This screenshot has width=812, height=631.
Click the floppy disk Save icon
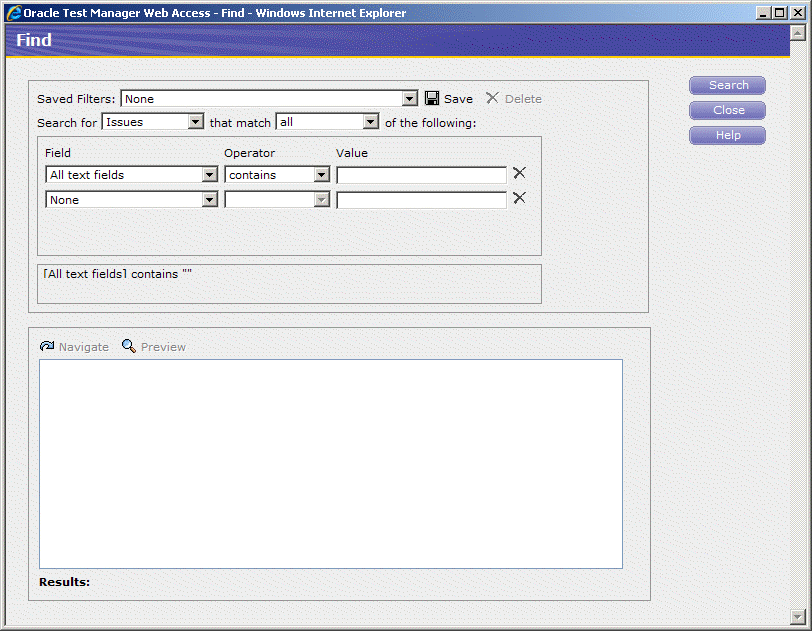pyautogui.click(x=432, y=98)
